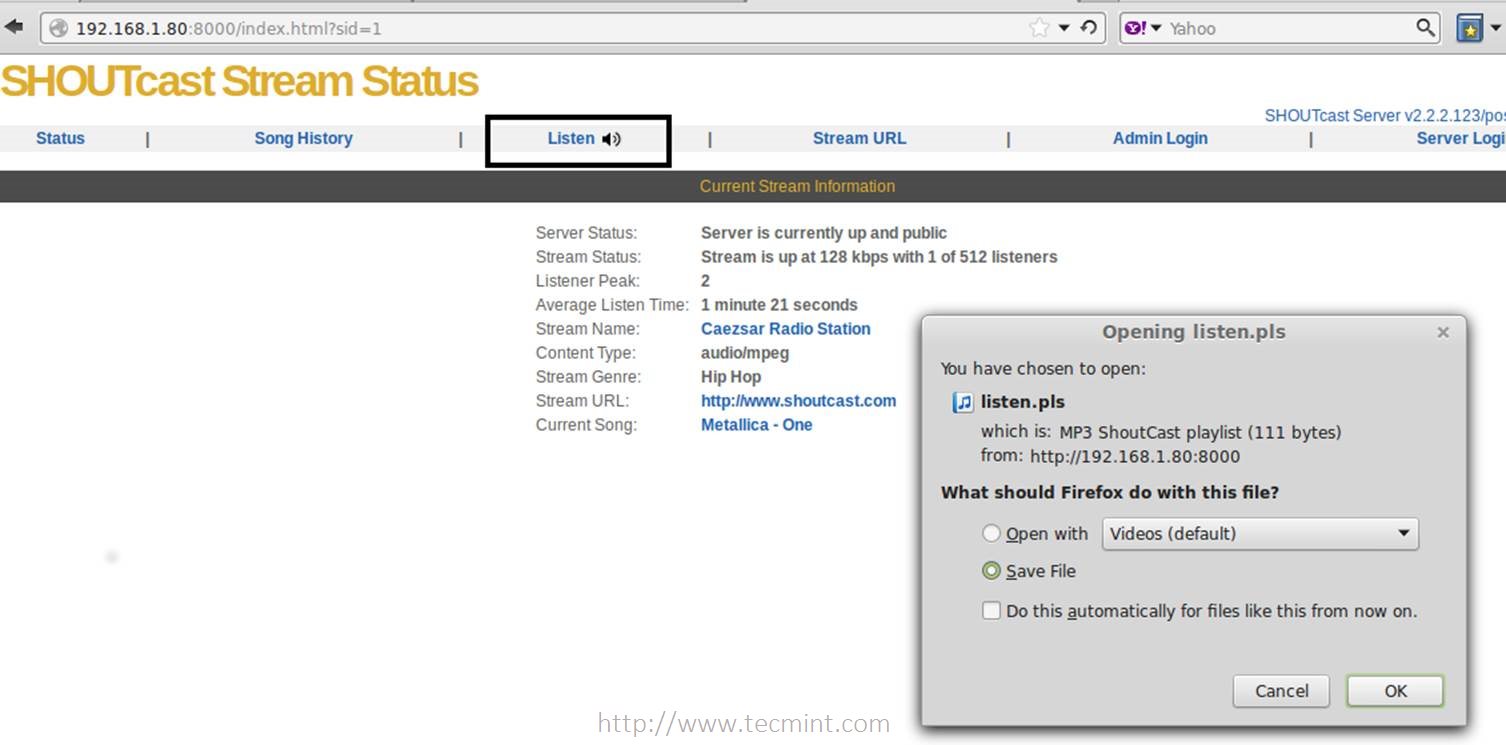Image resolution: width=1506 pixels, height=745 pixels.
Task: Open the bookmarks toolbar button
Action: tap(1469, 28)
